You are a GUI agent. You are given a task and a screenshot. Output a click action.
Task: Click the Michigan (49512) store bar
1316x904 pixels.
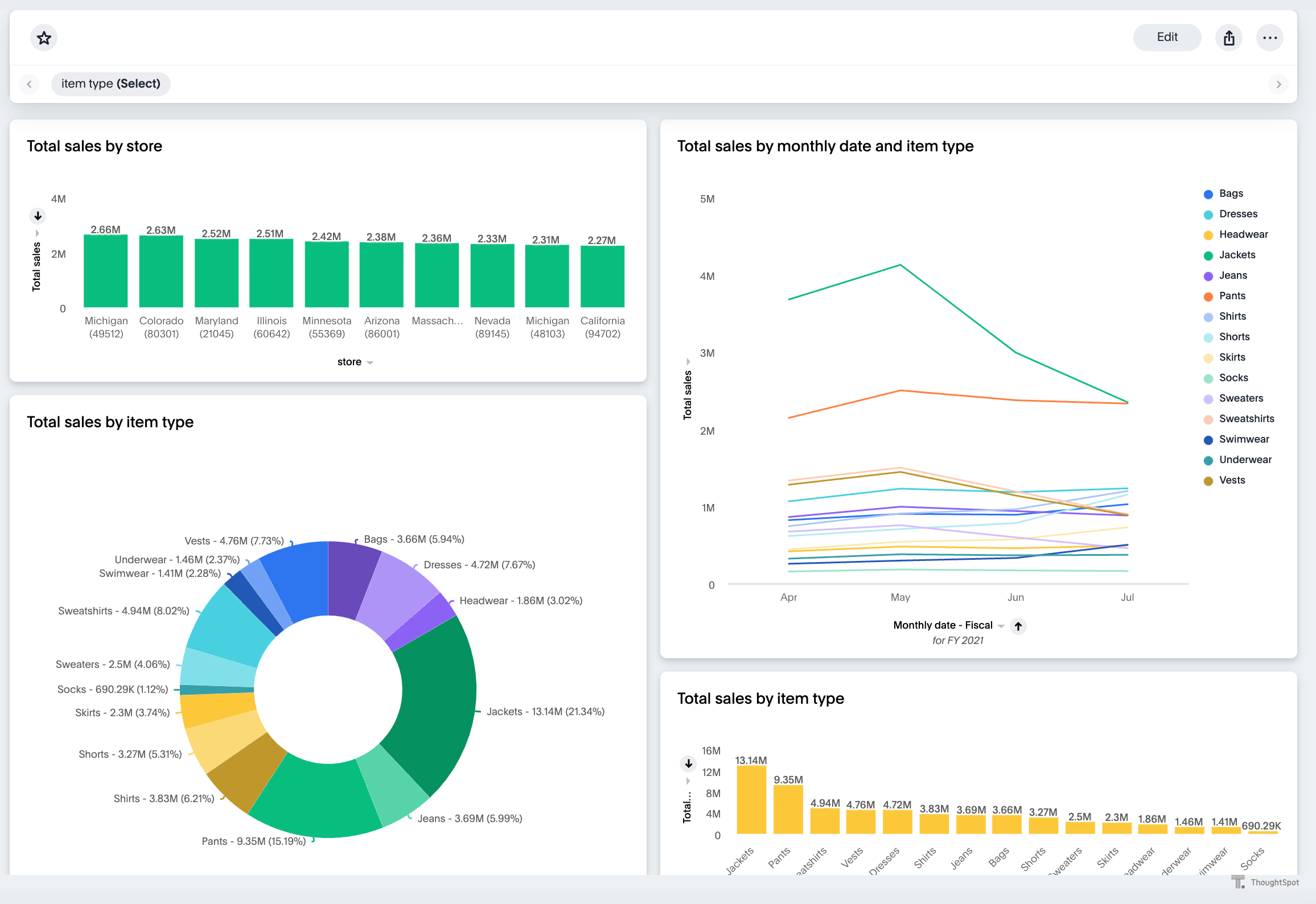tap(105, 271)
